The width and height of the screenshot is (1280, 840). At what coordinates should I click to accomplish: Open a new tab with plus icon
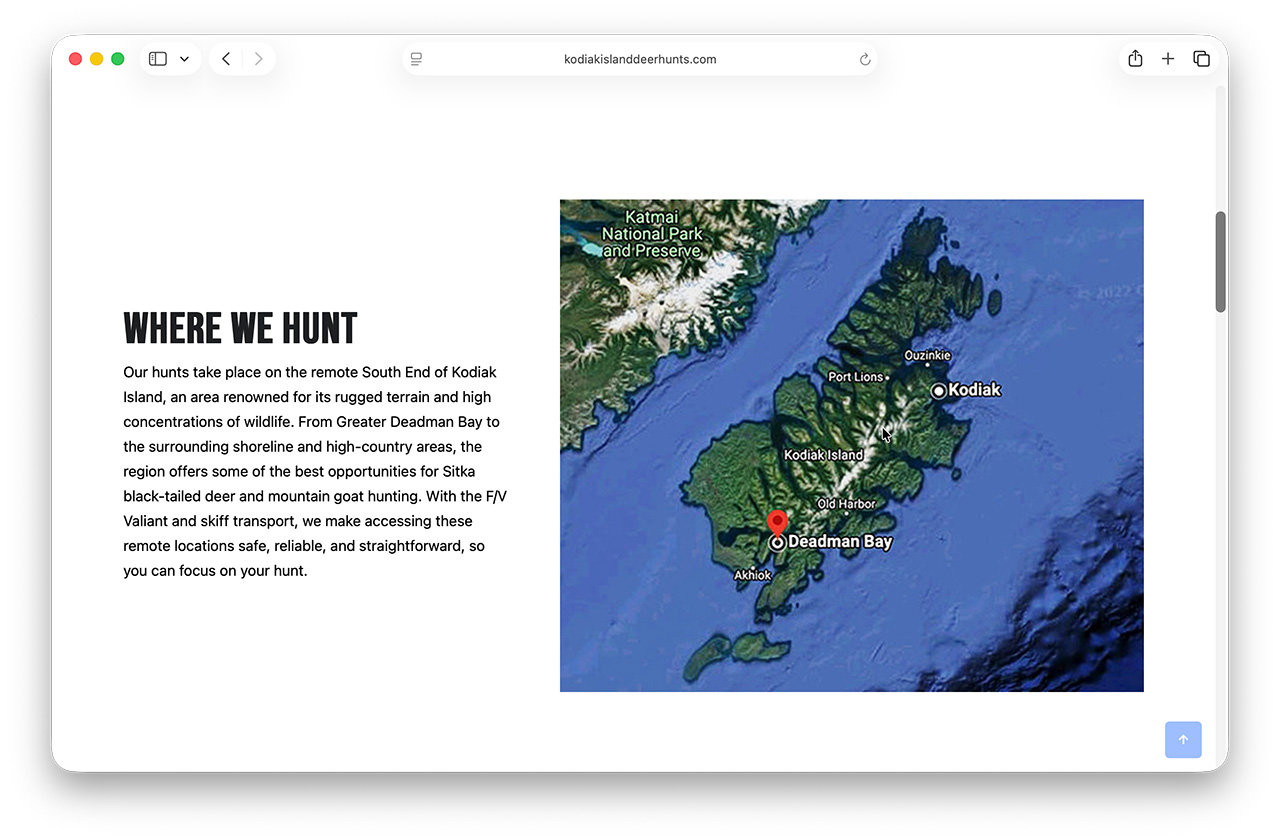coord(1168,59)
